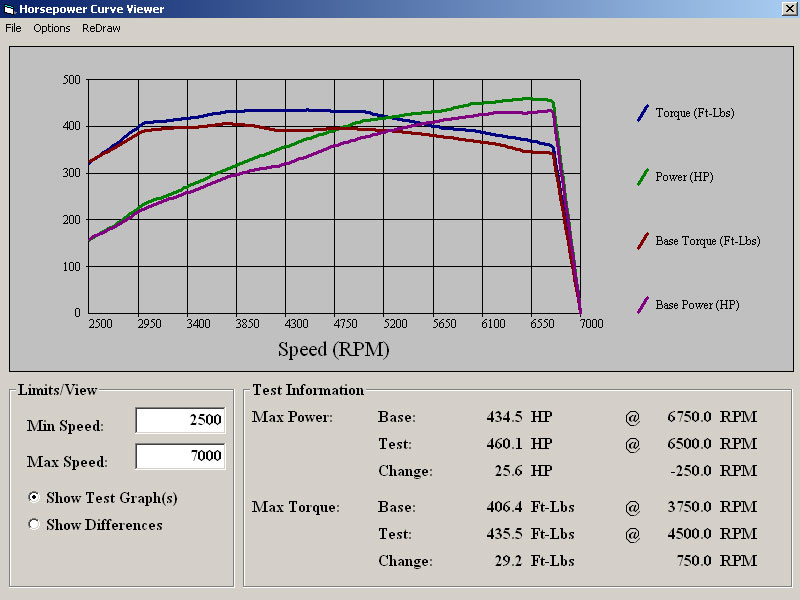Click the Test Information group title

tap(308, 390)
